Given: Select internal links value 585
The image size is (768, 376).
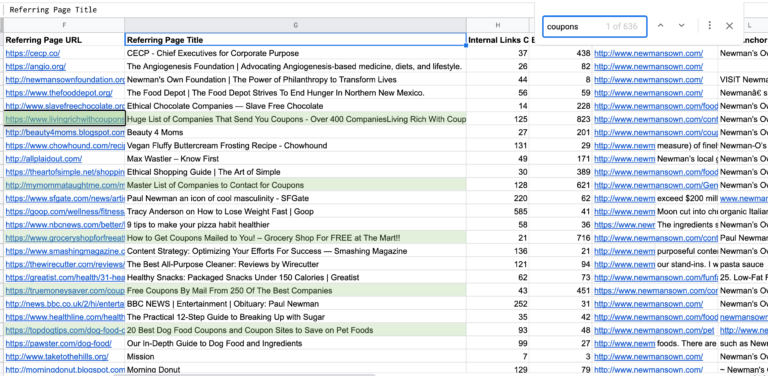Looking at the screenshot, I should point(498,212).
